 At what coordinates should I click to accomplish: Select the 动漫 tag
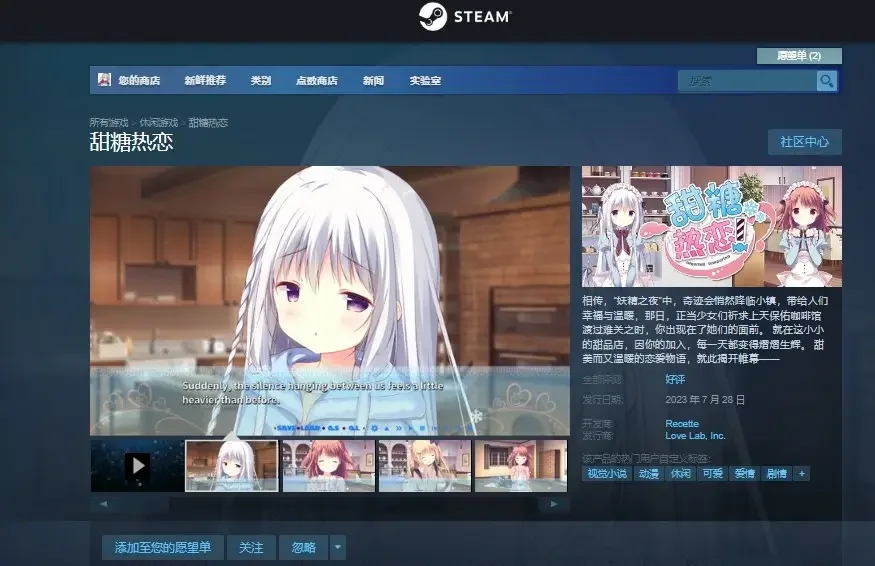pyautogui.click(x=648, y=473)
